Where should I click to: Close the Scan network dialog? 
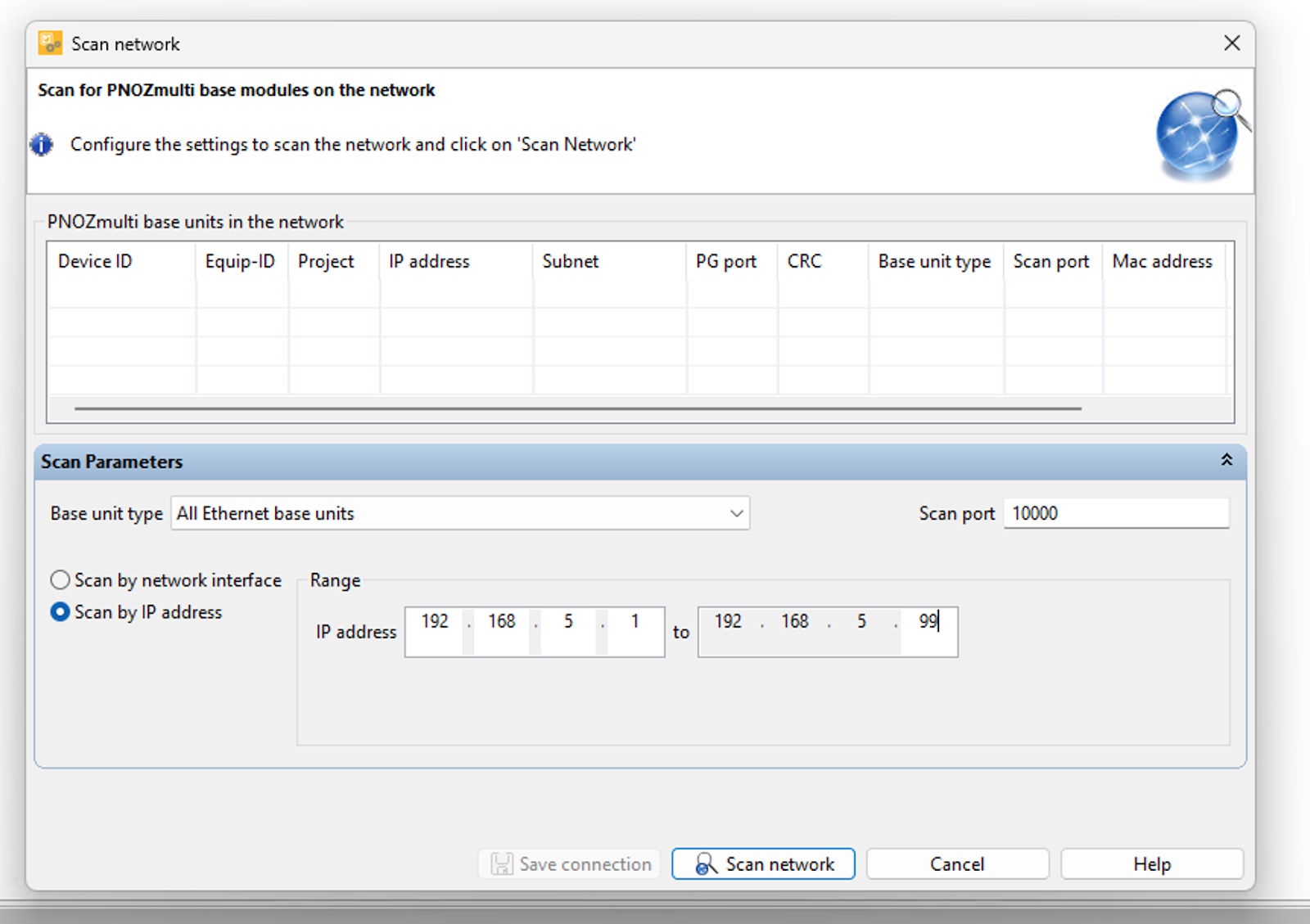click(1231, 43)
